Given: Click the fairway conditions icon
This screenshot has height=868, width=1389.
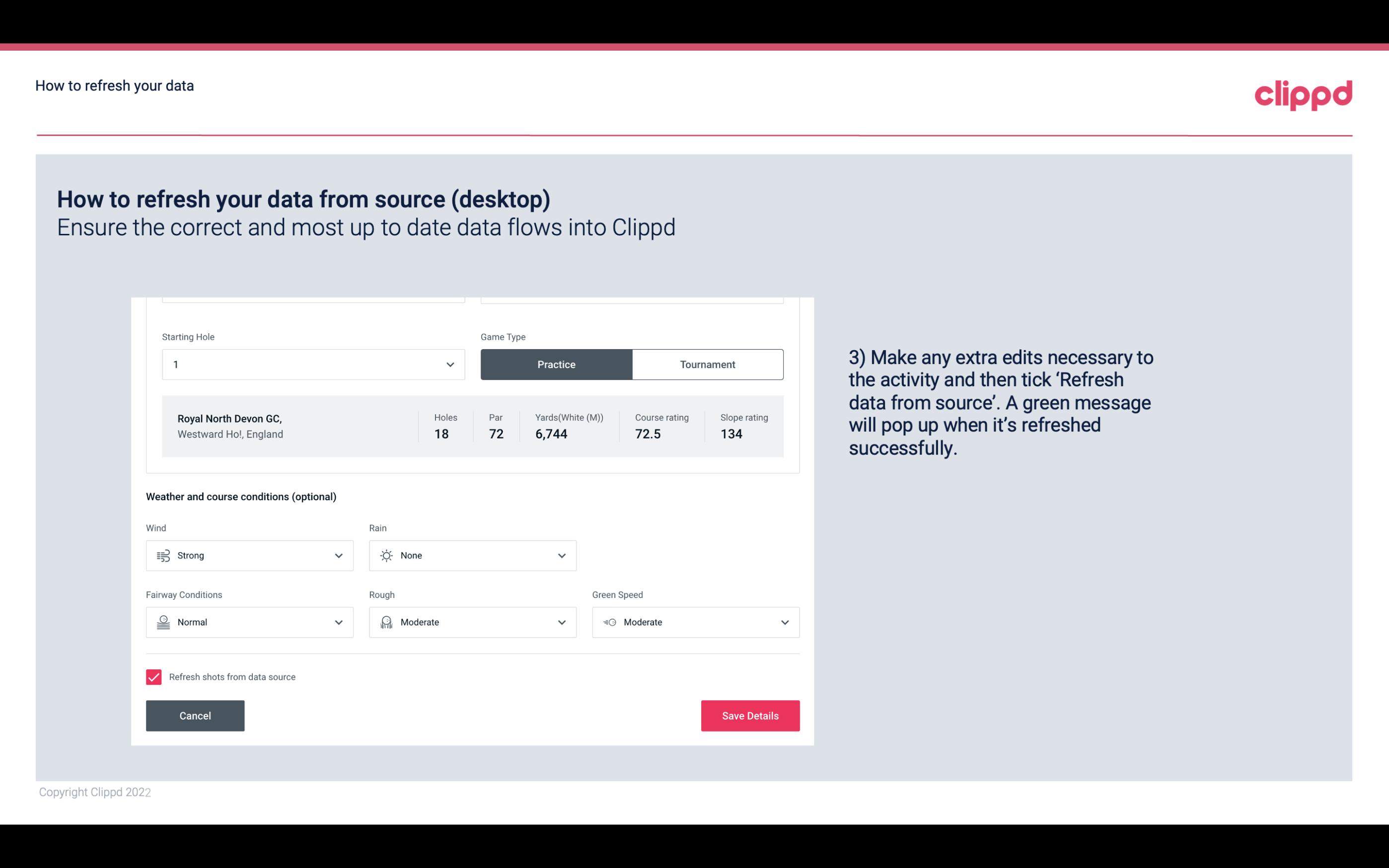Looking at the screenshot, I should [163, 622].
